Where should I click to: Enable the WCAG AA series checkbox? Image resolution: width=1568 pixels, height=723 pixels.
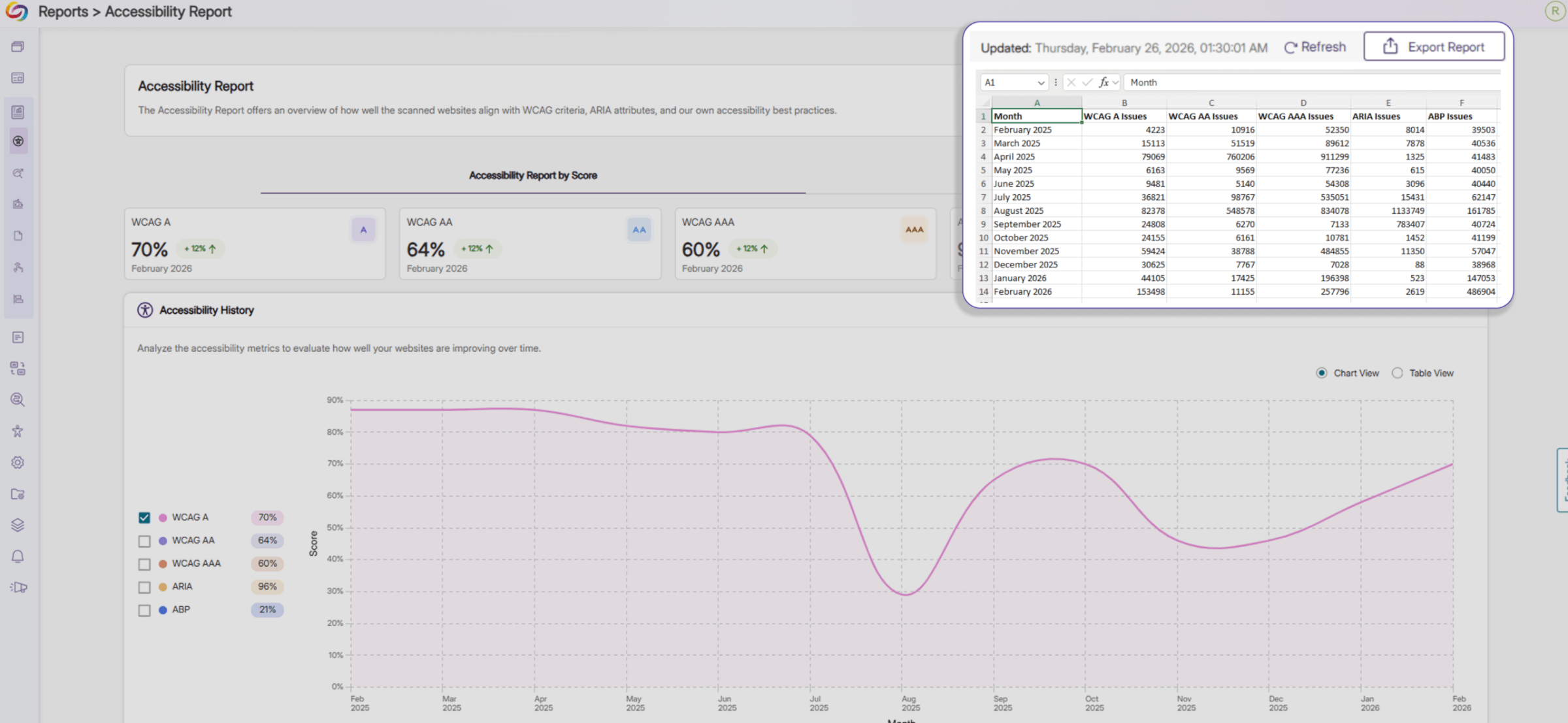[144, 541]
